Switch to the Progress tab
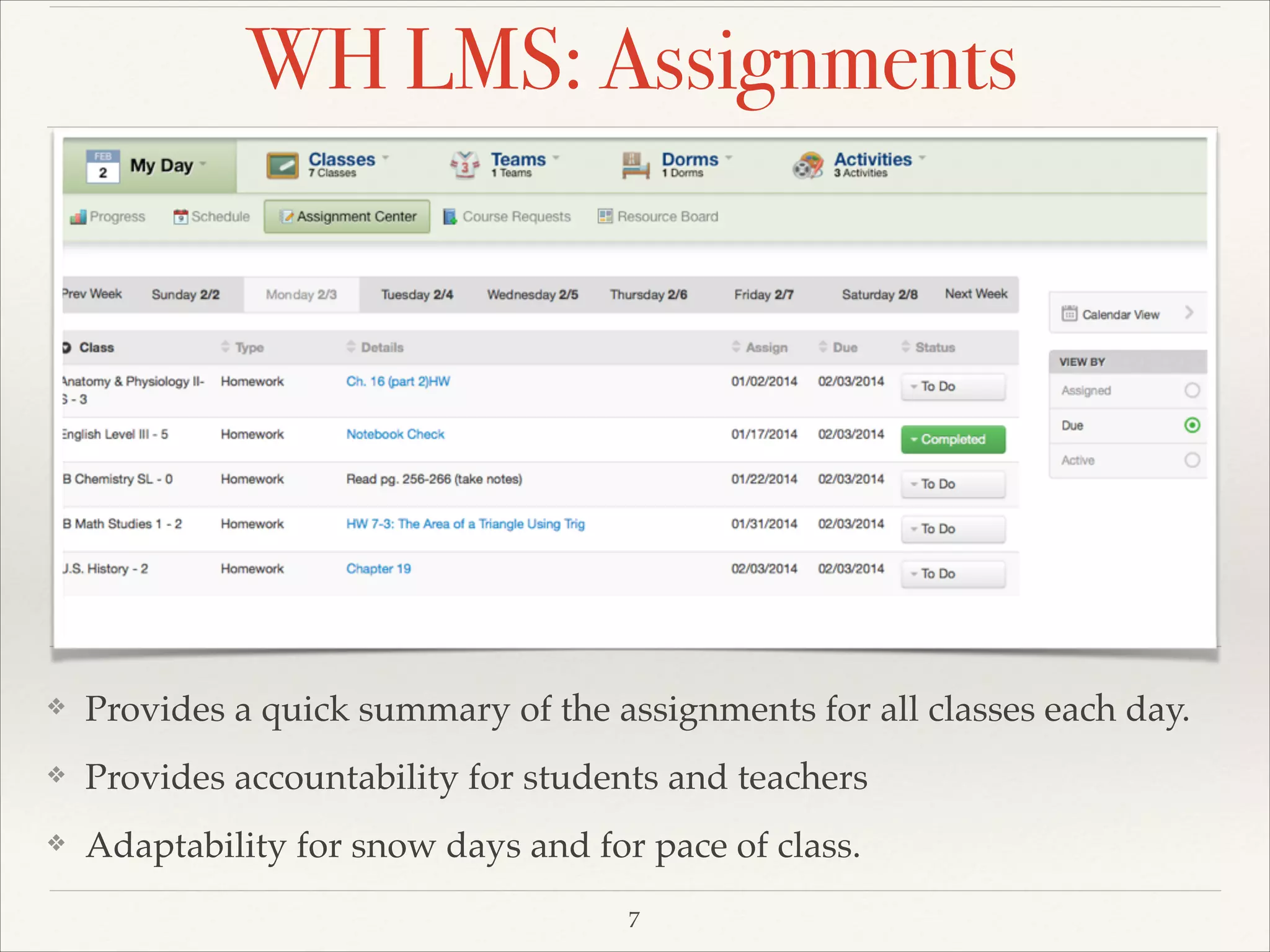The height and width of the screenshot is (952, 1270). [x=108, y=217]
